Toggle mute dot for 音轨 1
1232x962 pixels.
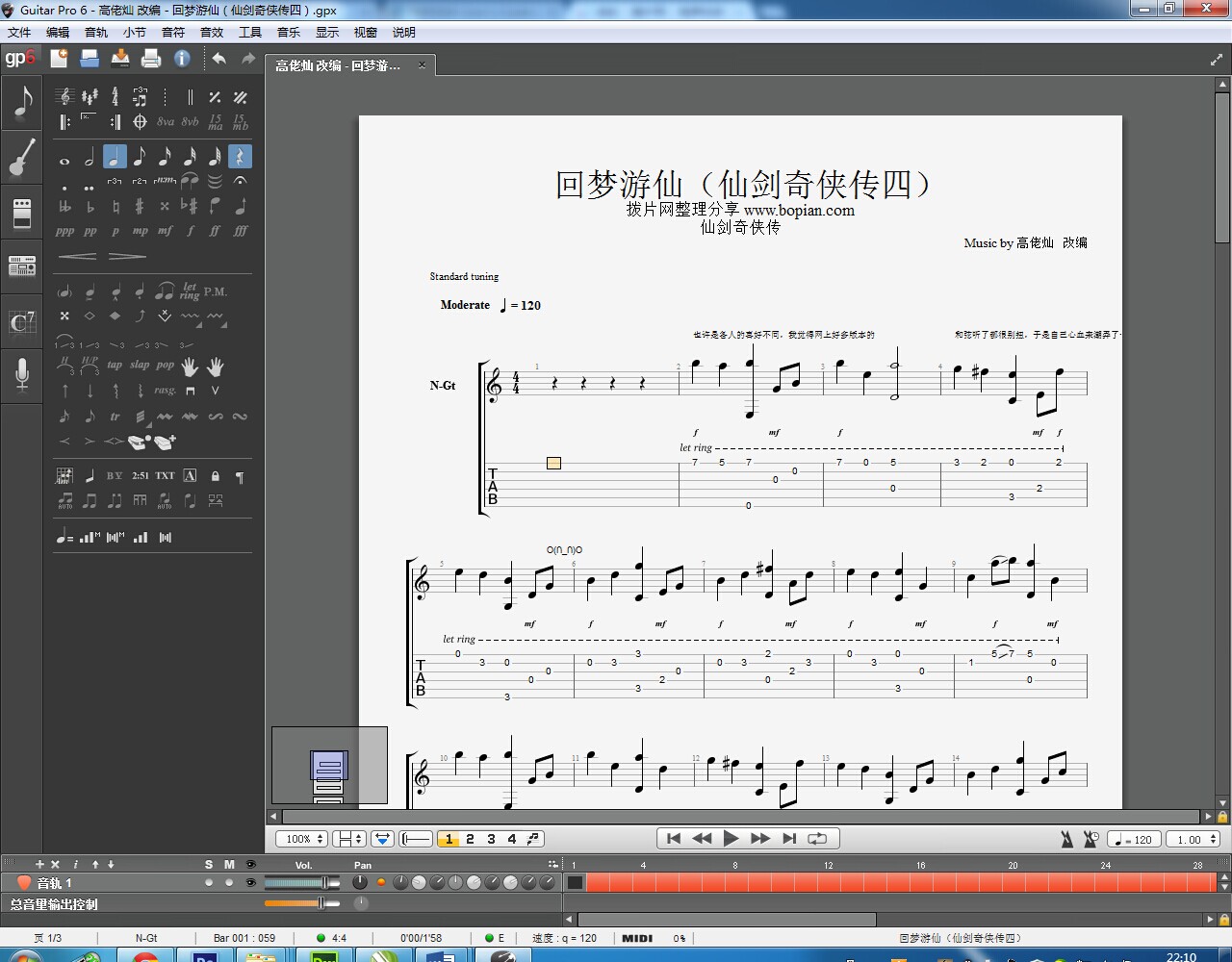tap(229, 882)
